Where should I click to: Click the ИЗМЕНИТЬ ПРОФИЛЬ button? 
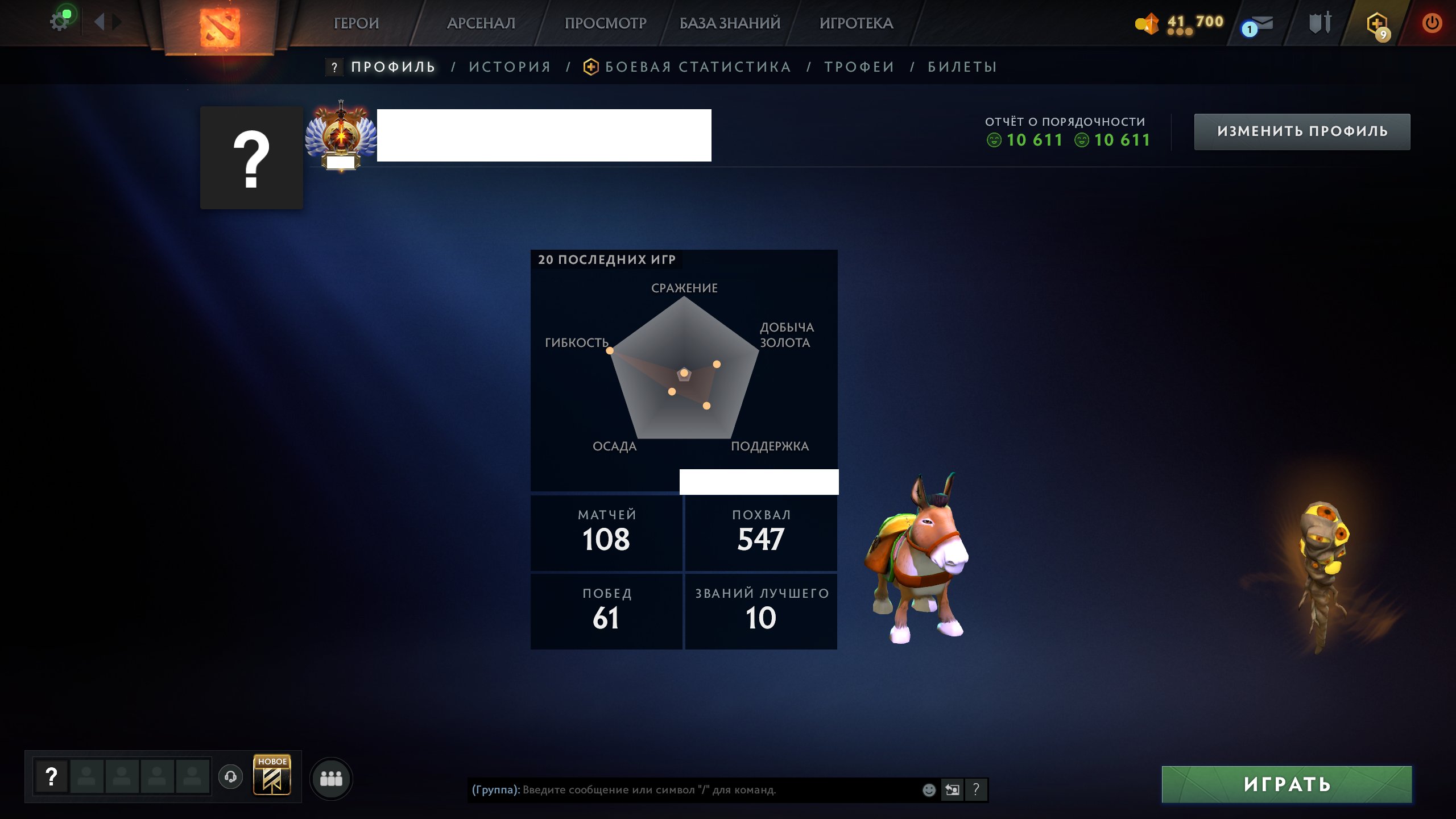(x=1302, y=131)
